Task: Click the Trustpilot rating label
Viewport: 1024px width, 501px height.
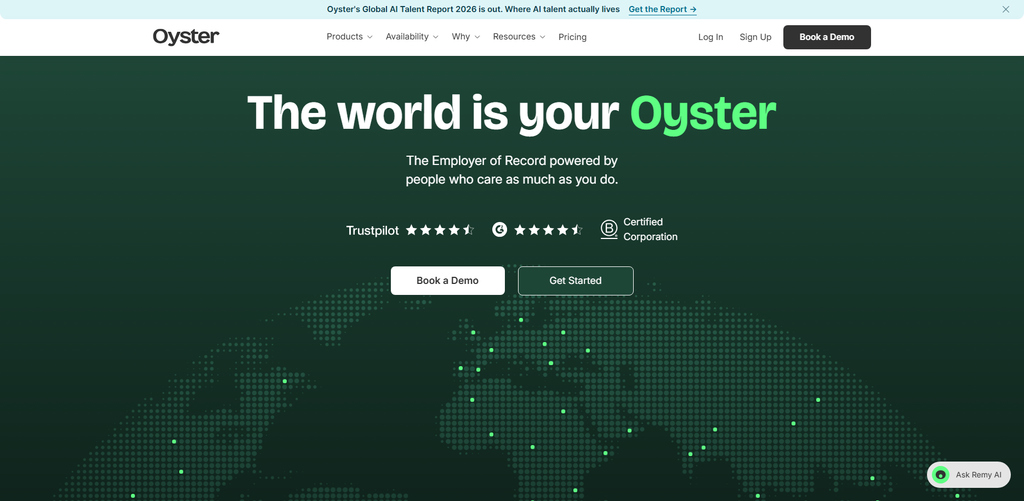Action: tap(372, 231)
